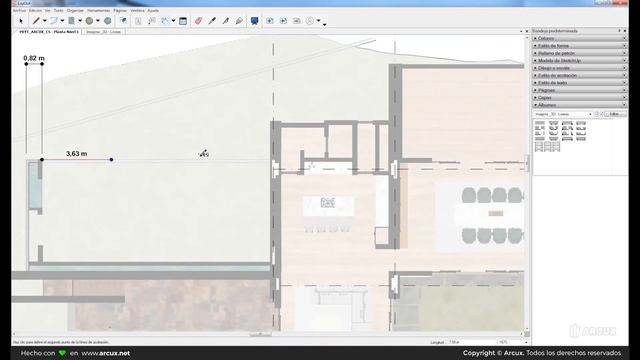Click the Longitud measurement input field

471,342
